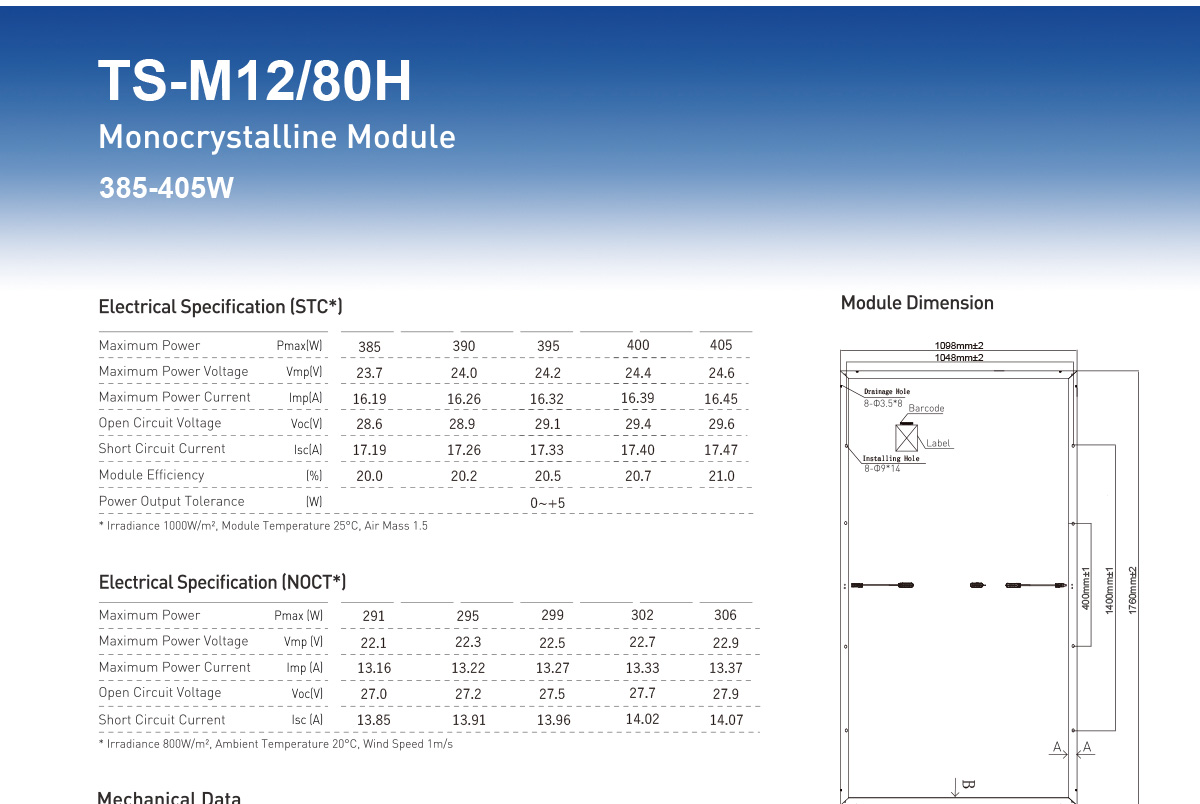Click the 390 Pmax value
1200x804 pixels.
point(464,346)
